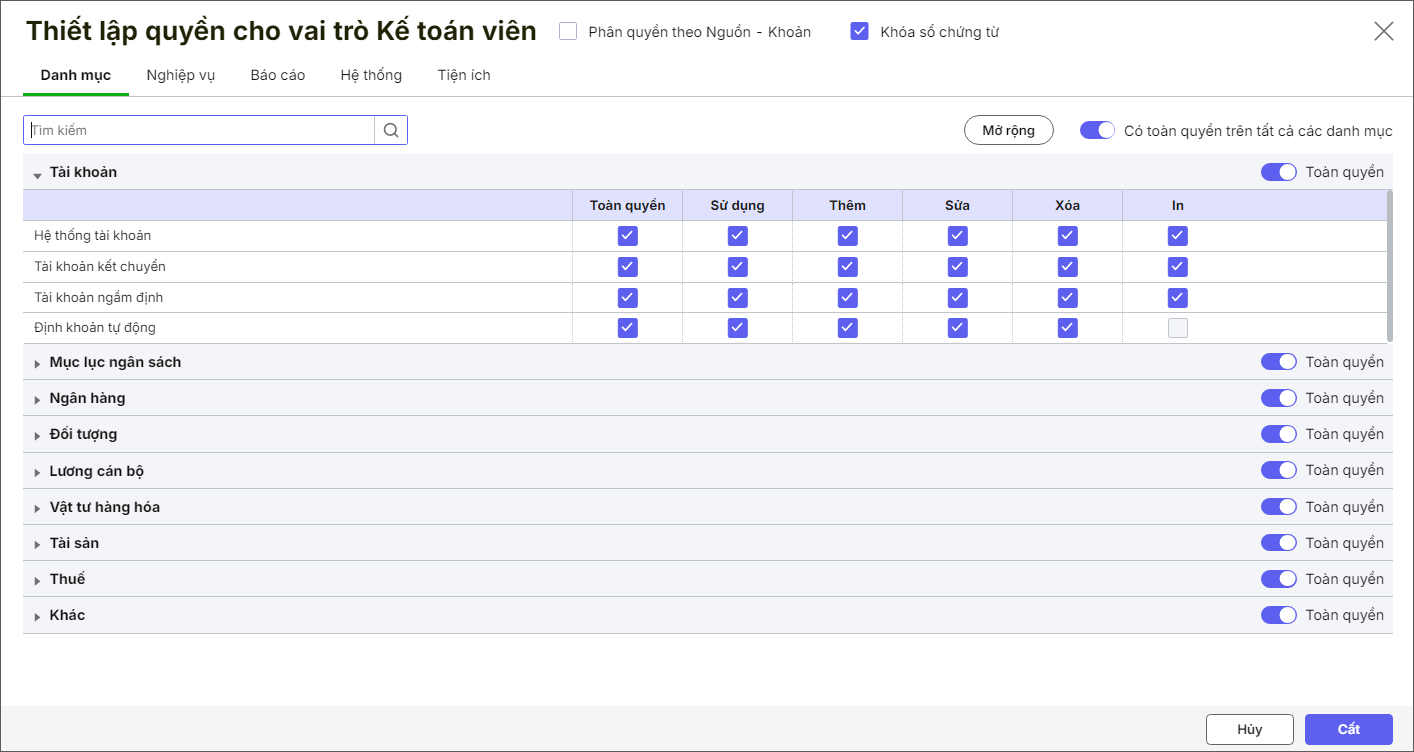Screen dimensions: 1414x752
Task: Expand the Ngân hàng category
Action: coord(37,399)
